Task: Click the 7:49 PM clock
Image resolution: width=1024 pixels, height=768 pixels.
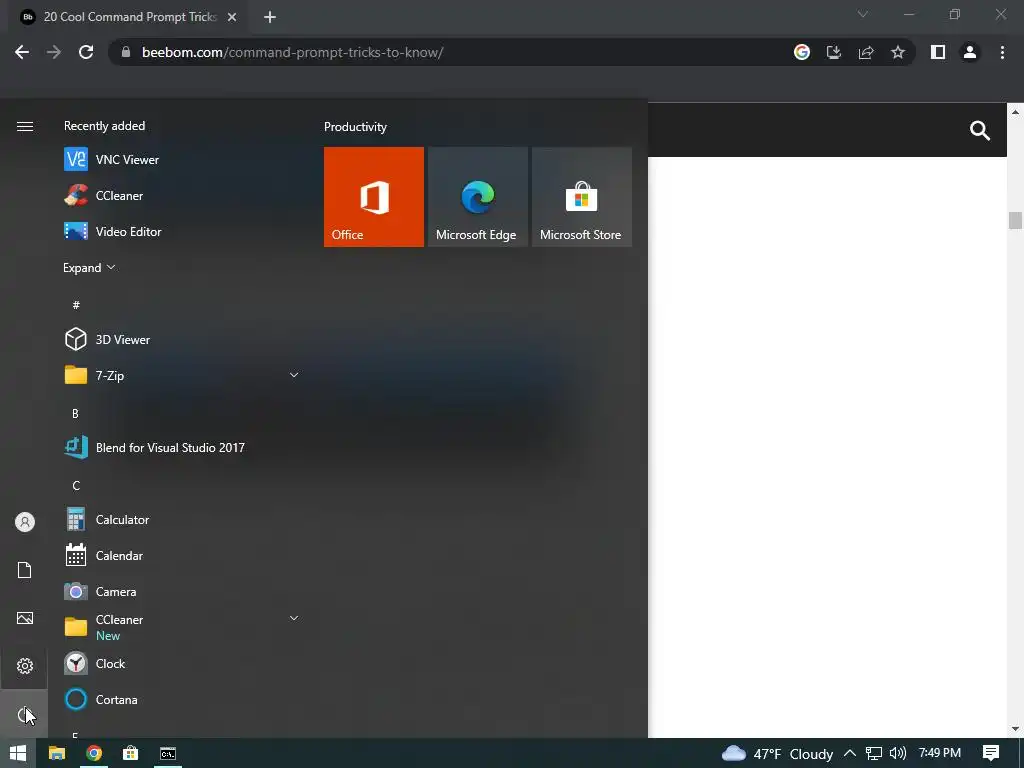Action: (x=940, y=753)
